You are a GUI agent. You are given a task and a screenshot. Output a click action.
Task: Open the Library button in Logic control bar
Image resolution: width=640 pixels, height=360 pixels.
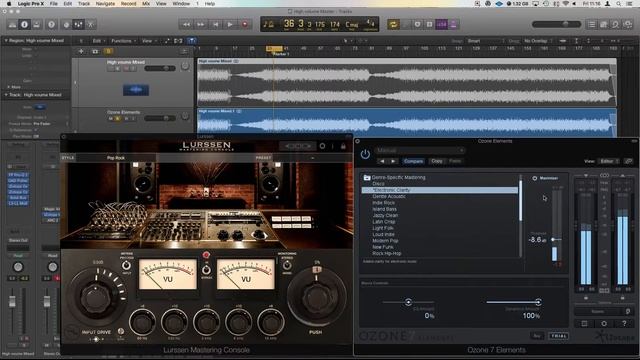click(x=12, y=24)
